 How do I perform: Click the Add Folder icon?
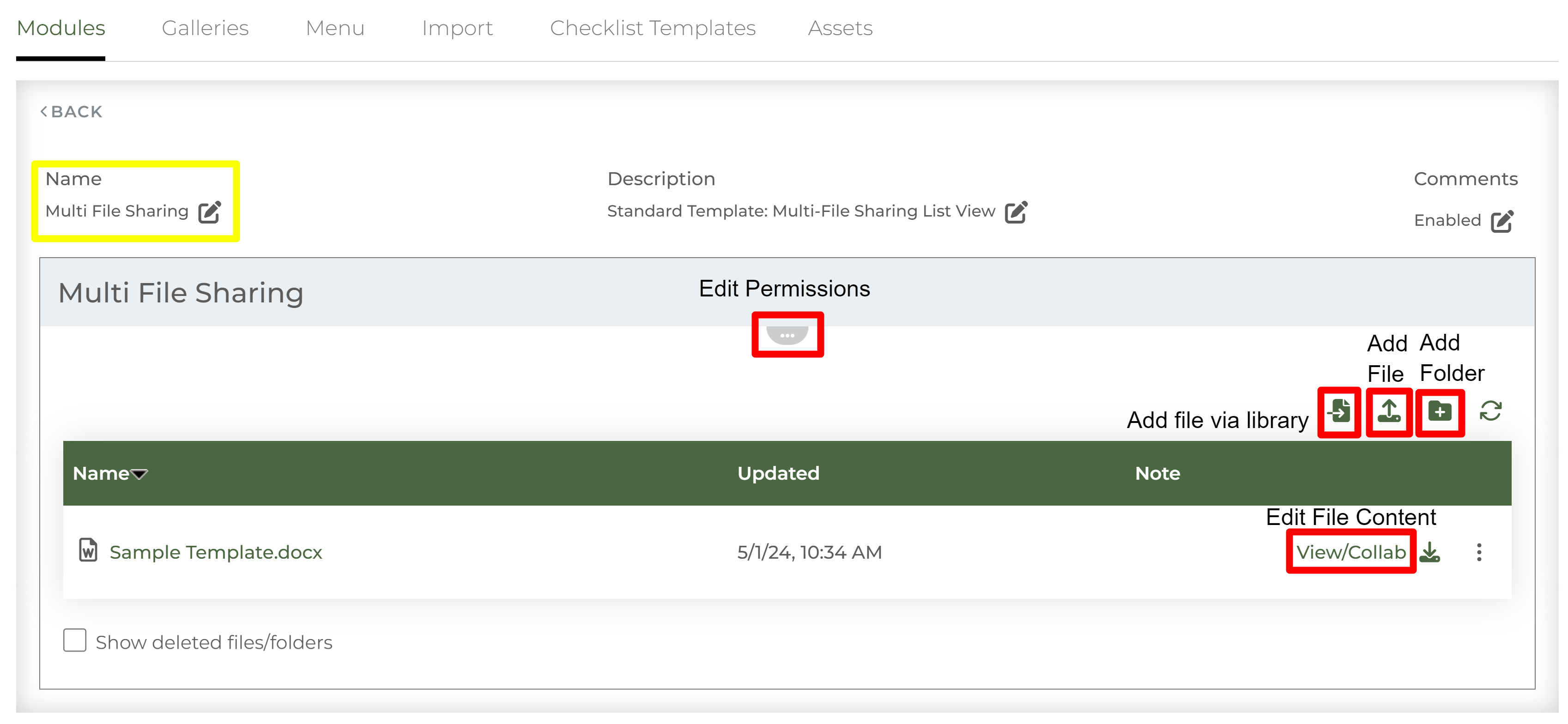point(1440,412)
